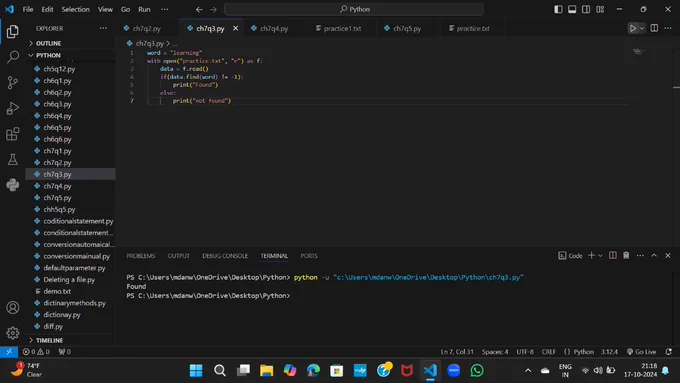This screenshot has width=680, height=383.
Task: Open the Explorer view in activity bar
Action: 13,31
